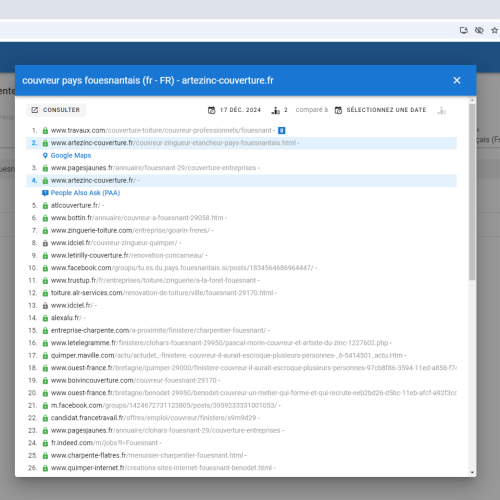
Task: Click the crossed-out eye icon in address bar
Action: click(479, 30)
